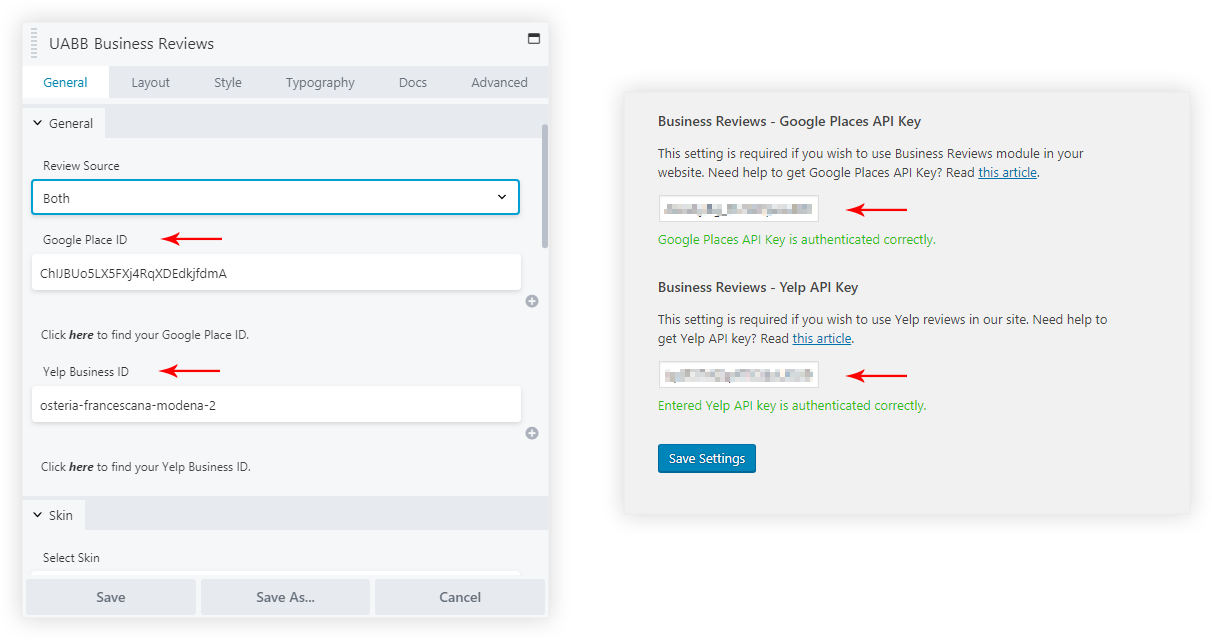Open the Review Source dropdown
This screenshot has width=1212, height=640.
coord(275,197)
